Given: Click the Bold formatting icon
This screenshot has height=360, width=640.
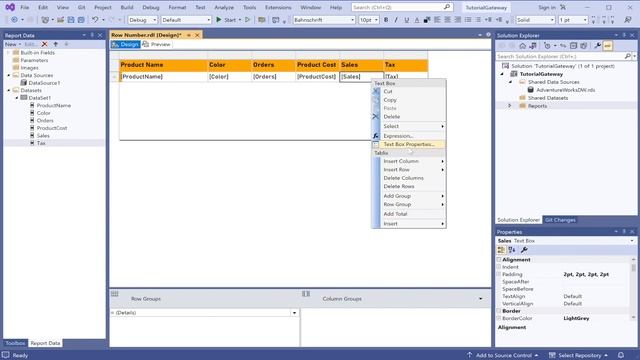Looking at the screenshot, I should (x=386, y=20).
